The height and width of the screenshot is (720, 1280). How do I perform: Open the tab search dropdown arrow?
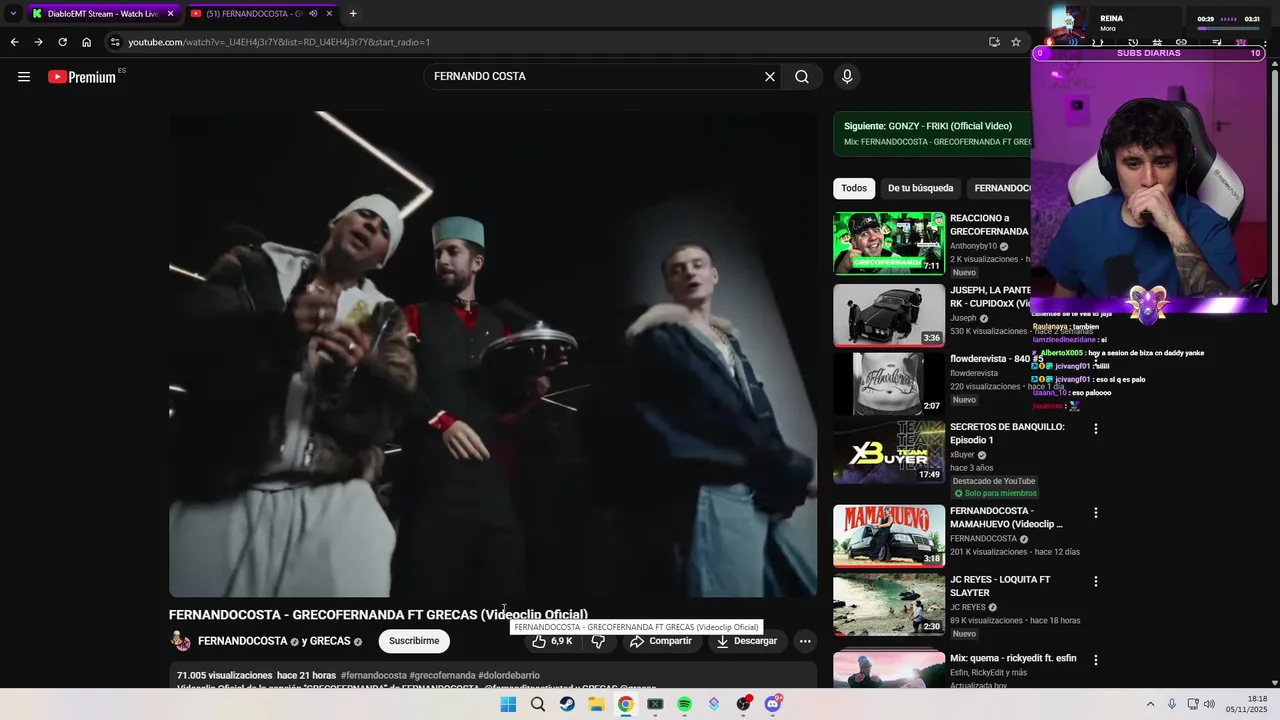pos(12,14)
